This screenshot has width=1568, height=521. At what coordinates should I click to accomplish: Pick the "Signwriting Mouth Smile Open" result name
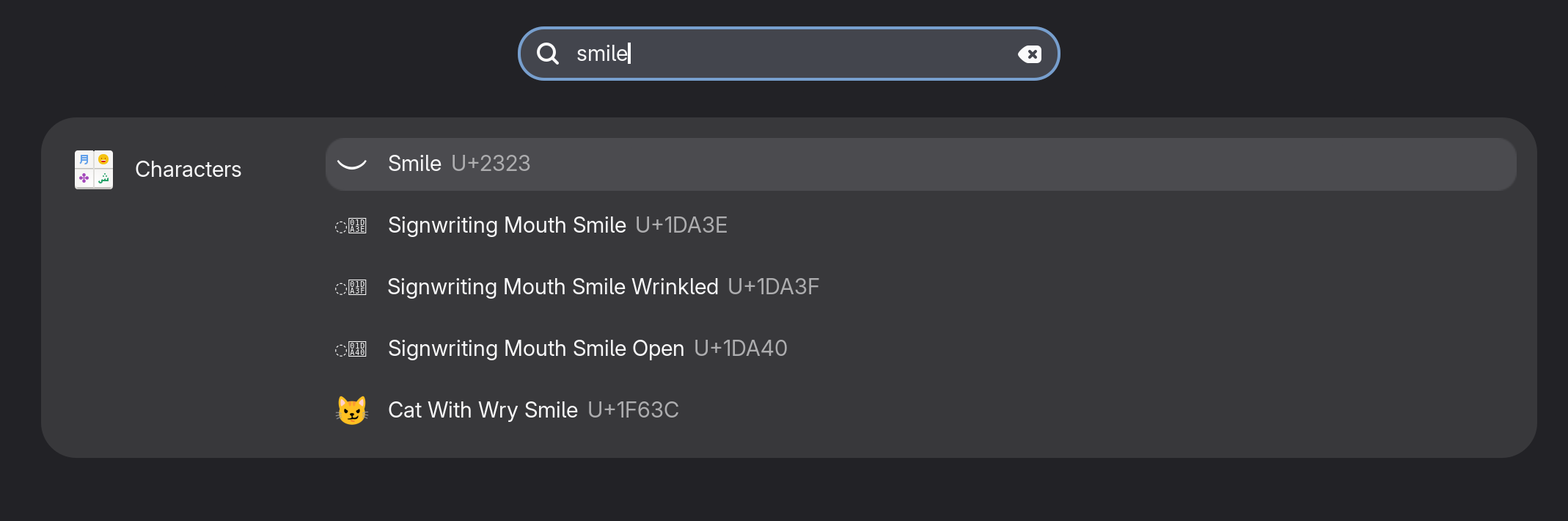[536, 349]
